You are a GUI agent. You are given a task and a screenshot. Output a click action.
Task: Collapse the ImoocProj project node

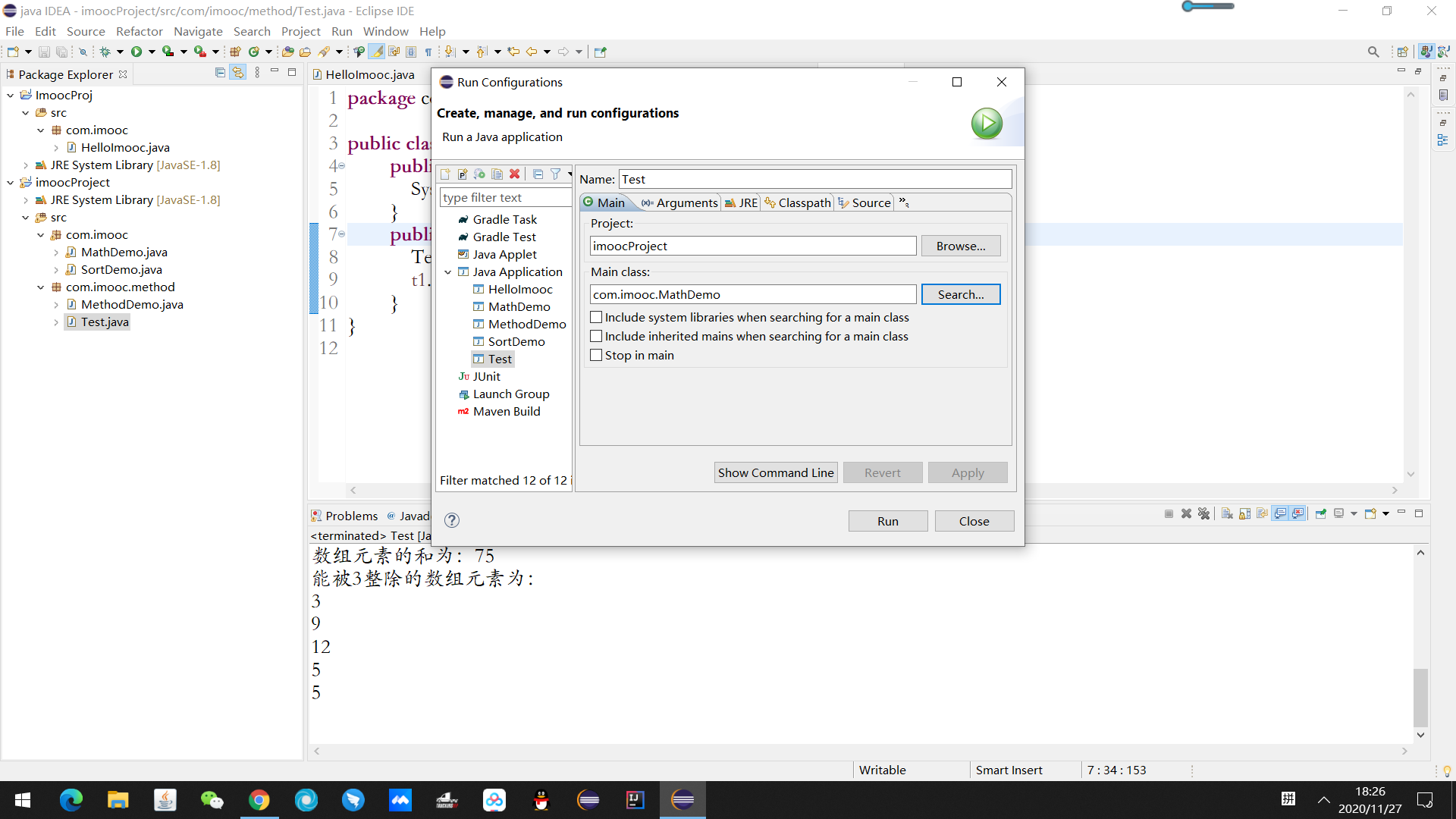(11, 96)
